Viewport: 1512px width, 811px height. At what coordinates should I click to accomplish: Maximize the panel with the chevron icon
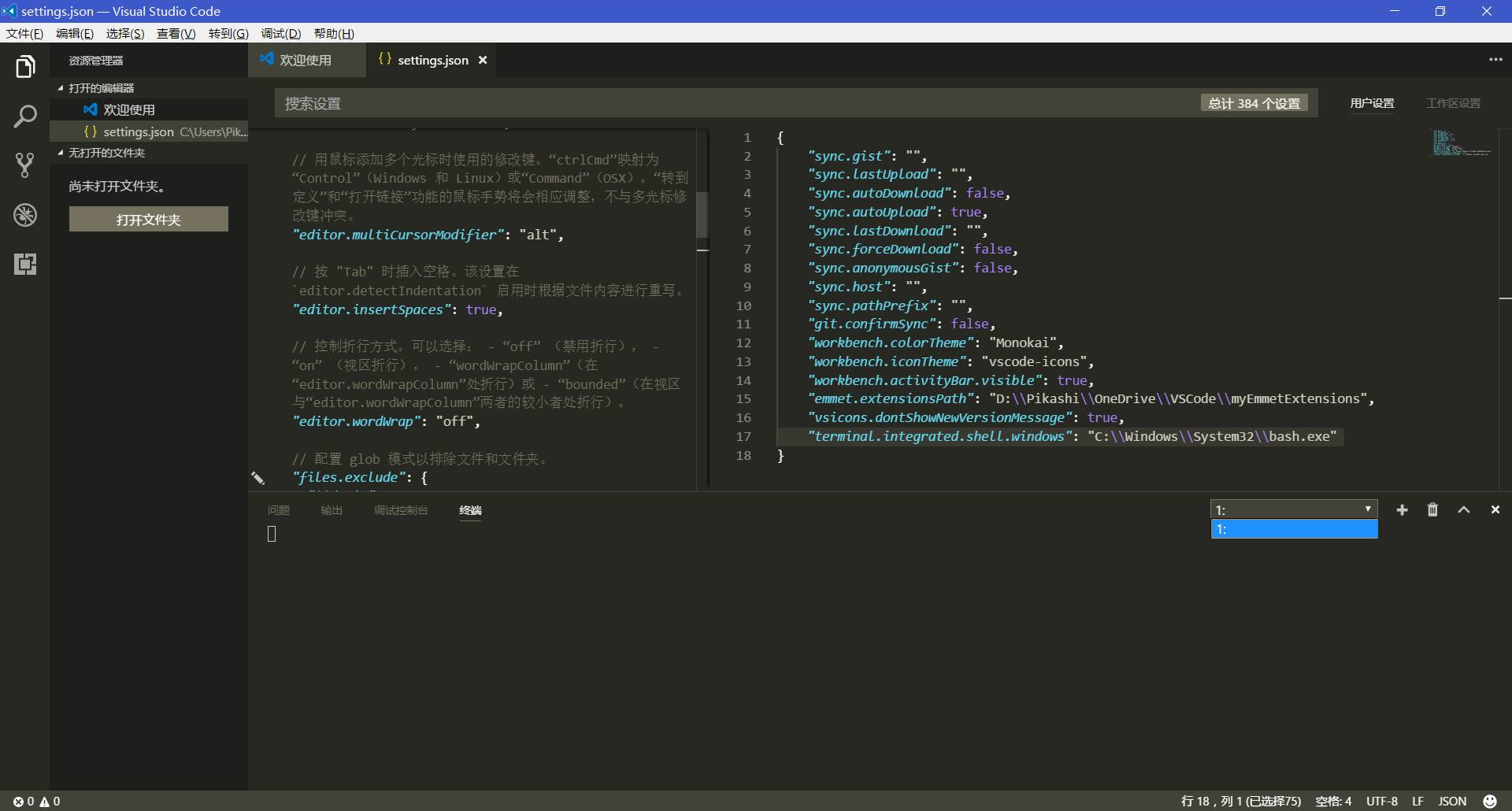[x=1464, y=509]
